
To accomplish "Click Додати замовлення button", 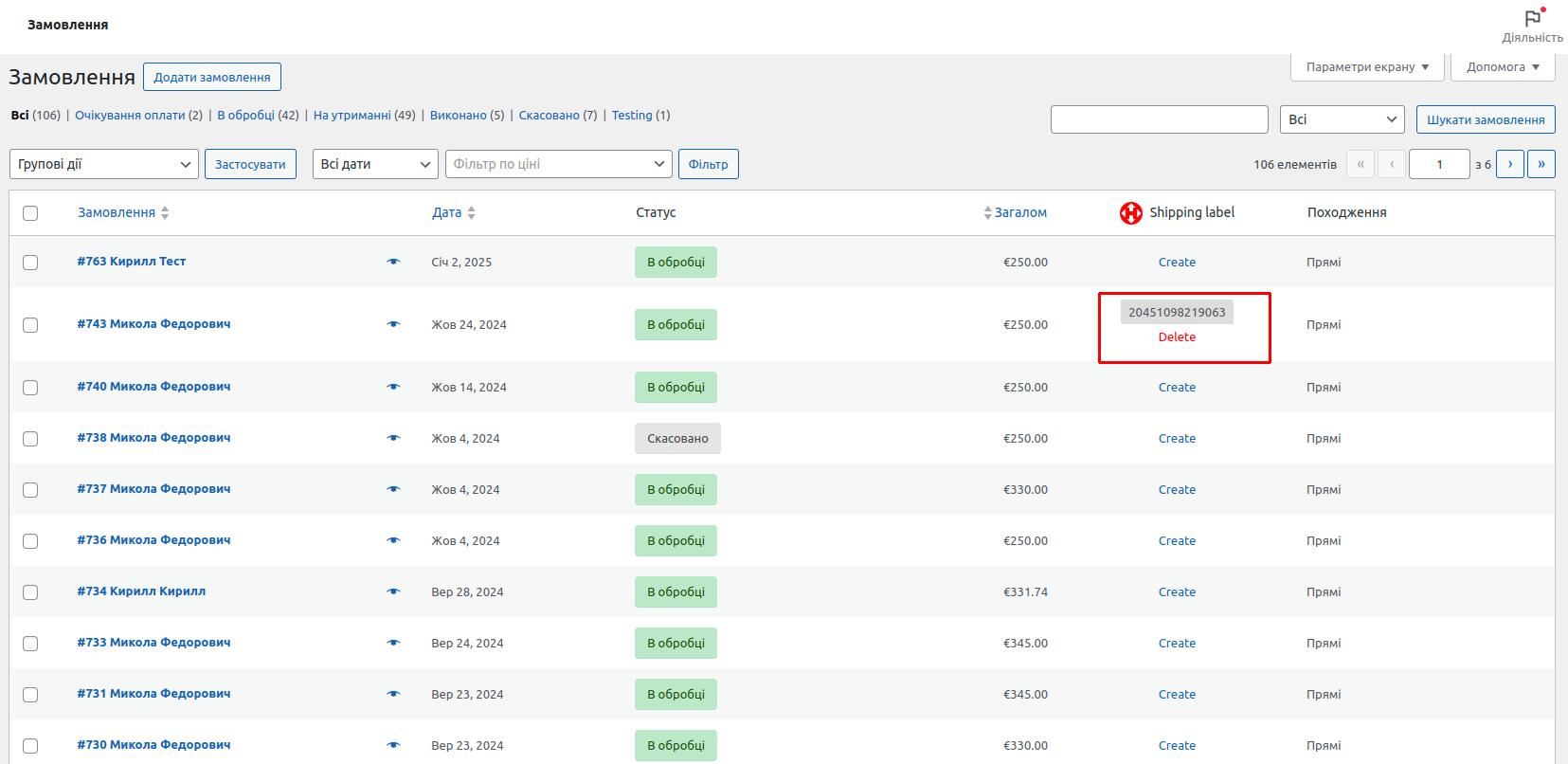I will 211,77.
